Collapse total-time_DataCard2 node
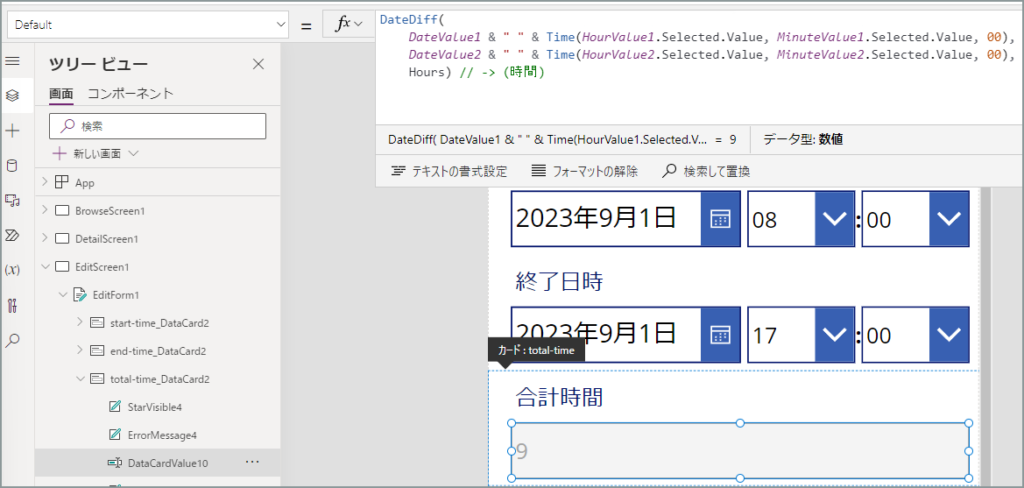 coord(80,378)
